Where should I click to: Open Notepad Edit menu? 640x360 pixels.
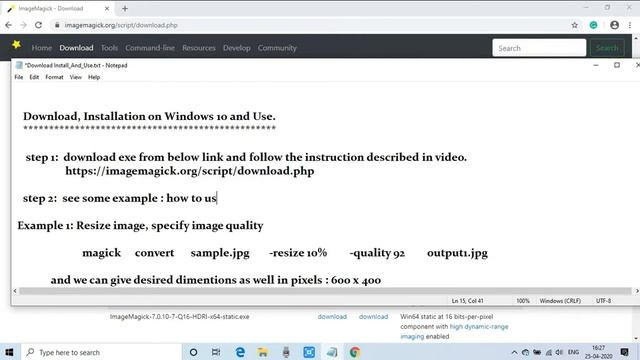34,77
